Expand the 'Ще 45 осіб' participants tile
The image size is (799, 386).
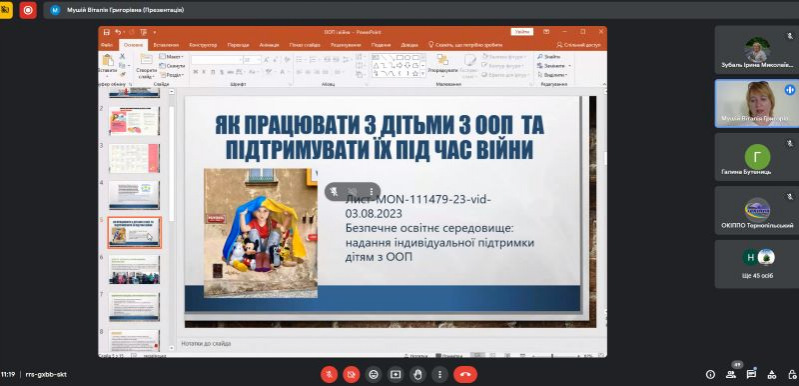tap(757, 264)
